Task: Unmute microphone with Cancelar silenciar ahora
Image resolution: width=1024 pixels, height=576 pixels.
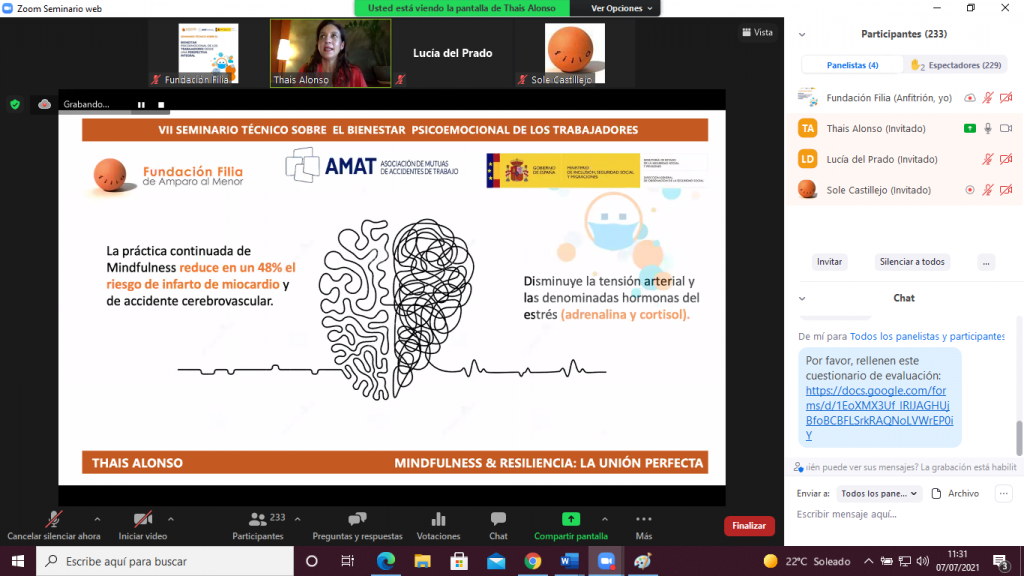Action: coord(54,526)
